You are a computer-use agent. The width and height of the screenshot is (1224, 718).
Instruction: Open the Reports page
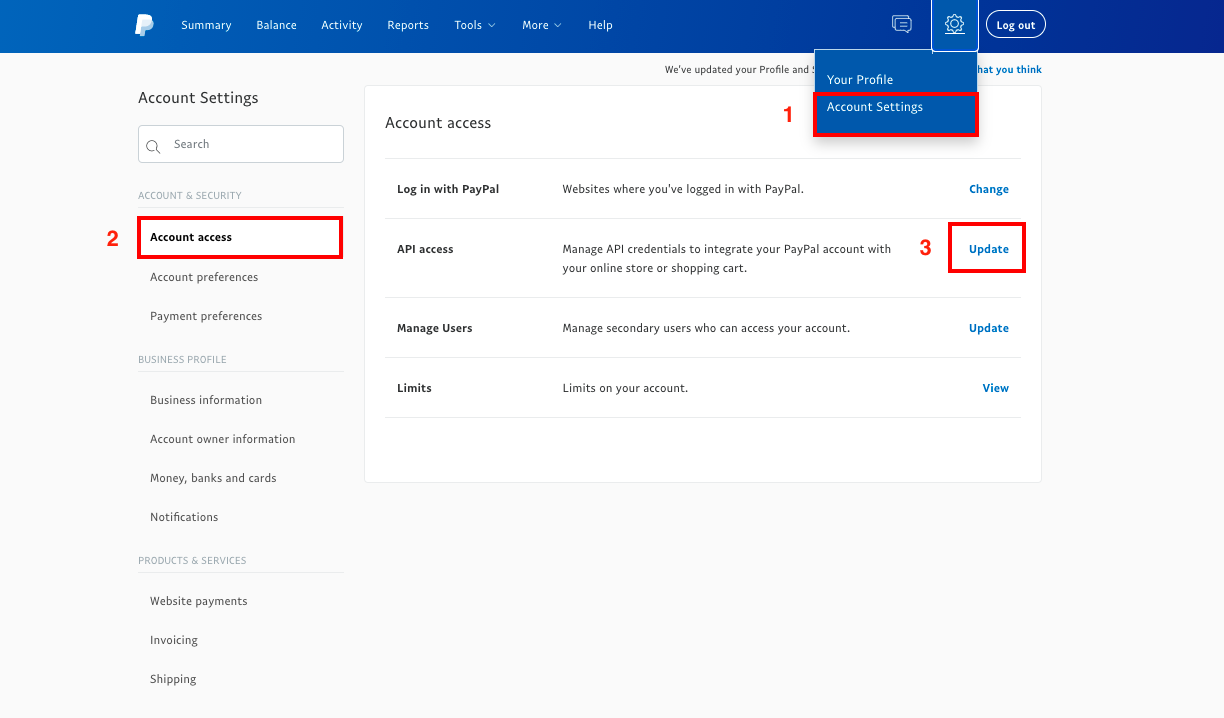tap(408, 25)
